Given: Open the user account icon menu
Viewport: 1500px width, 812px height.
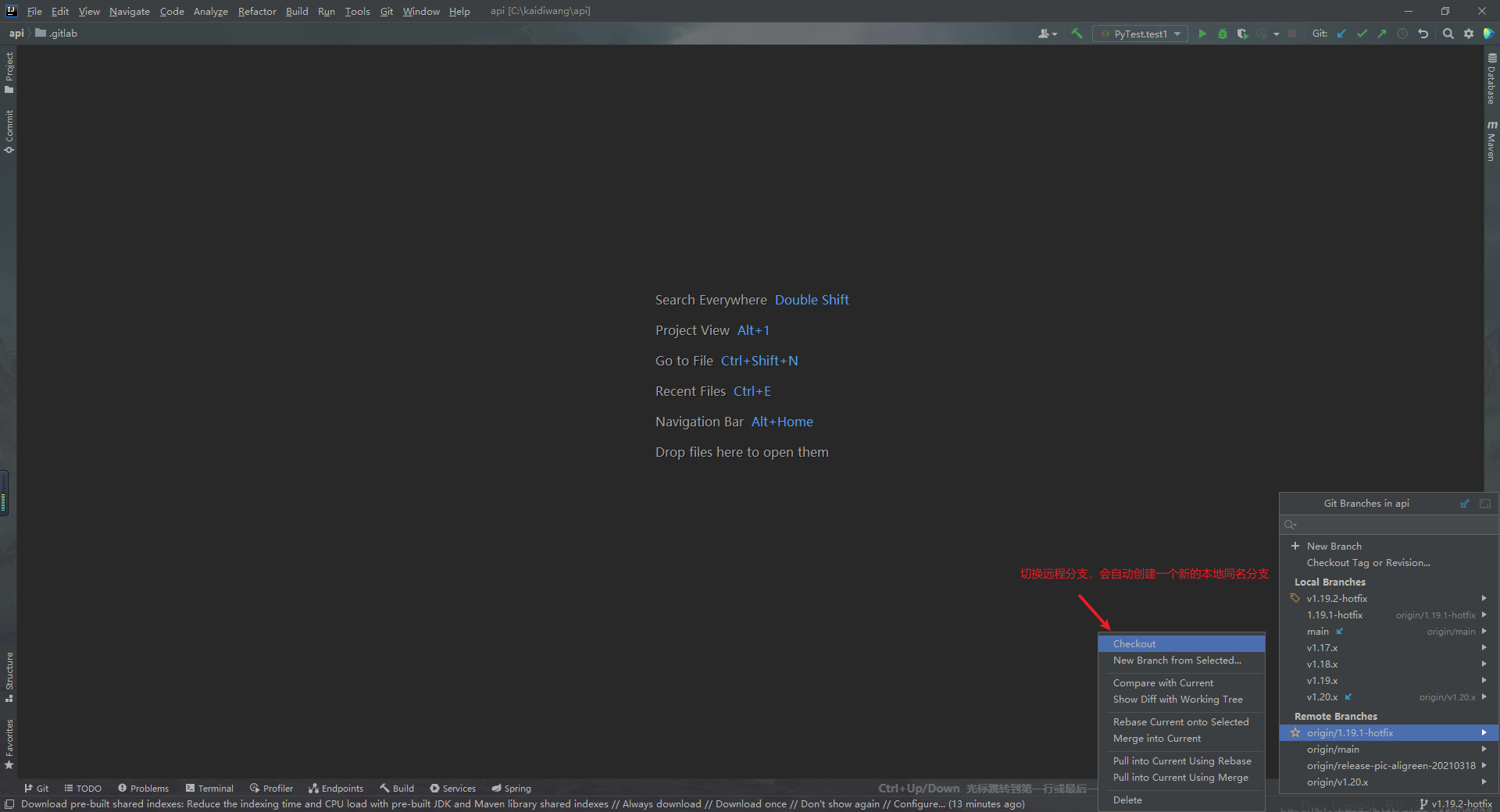Looking at the screenshot, I should 1047,34.
